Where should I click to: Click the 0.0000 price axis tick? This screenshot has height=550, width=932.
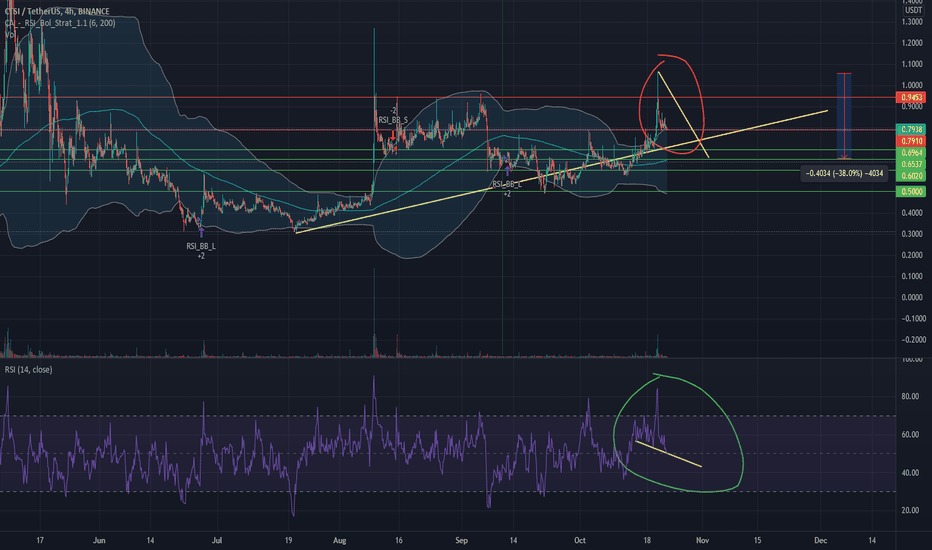912,298
